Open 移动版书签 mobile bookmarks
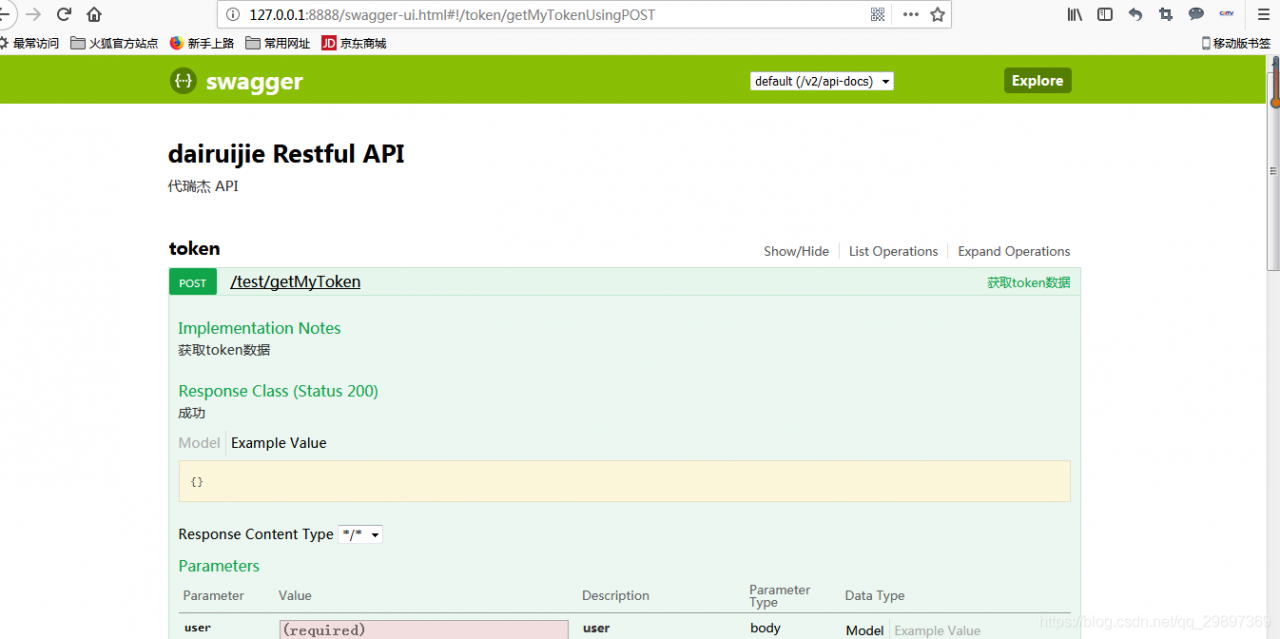Viewport: 1280px width, 639px height. 1235,43
